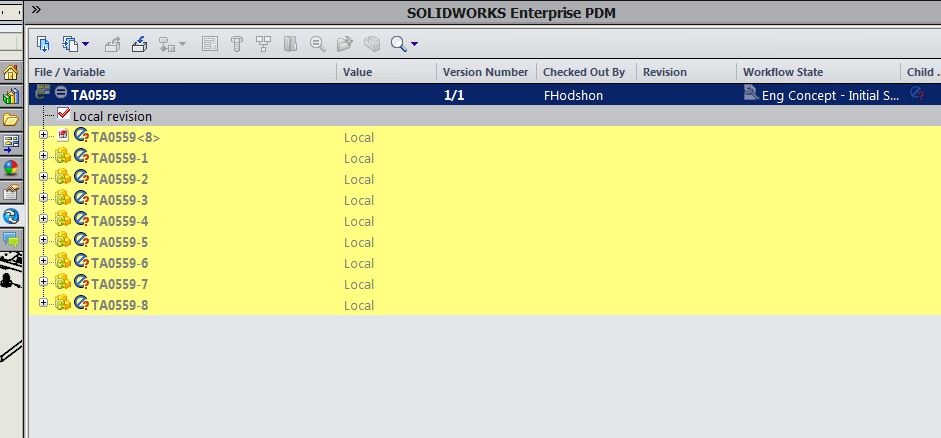
Task: Click the assembly file icon beside TA0559-7
Action: pyautogui.click(x=63, y=281)
